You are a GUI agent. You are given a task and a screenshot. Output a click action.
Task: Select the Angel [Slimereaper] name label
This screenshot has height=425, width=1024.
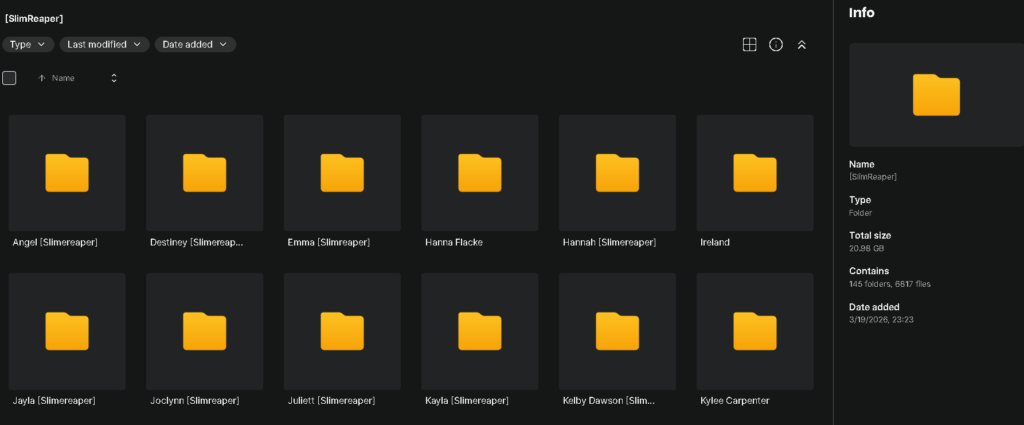[55, 243]
